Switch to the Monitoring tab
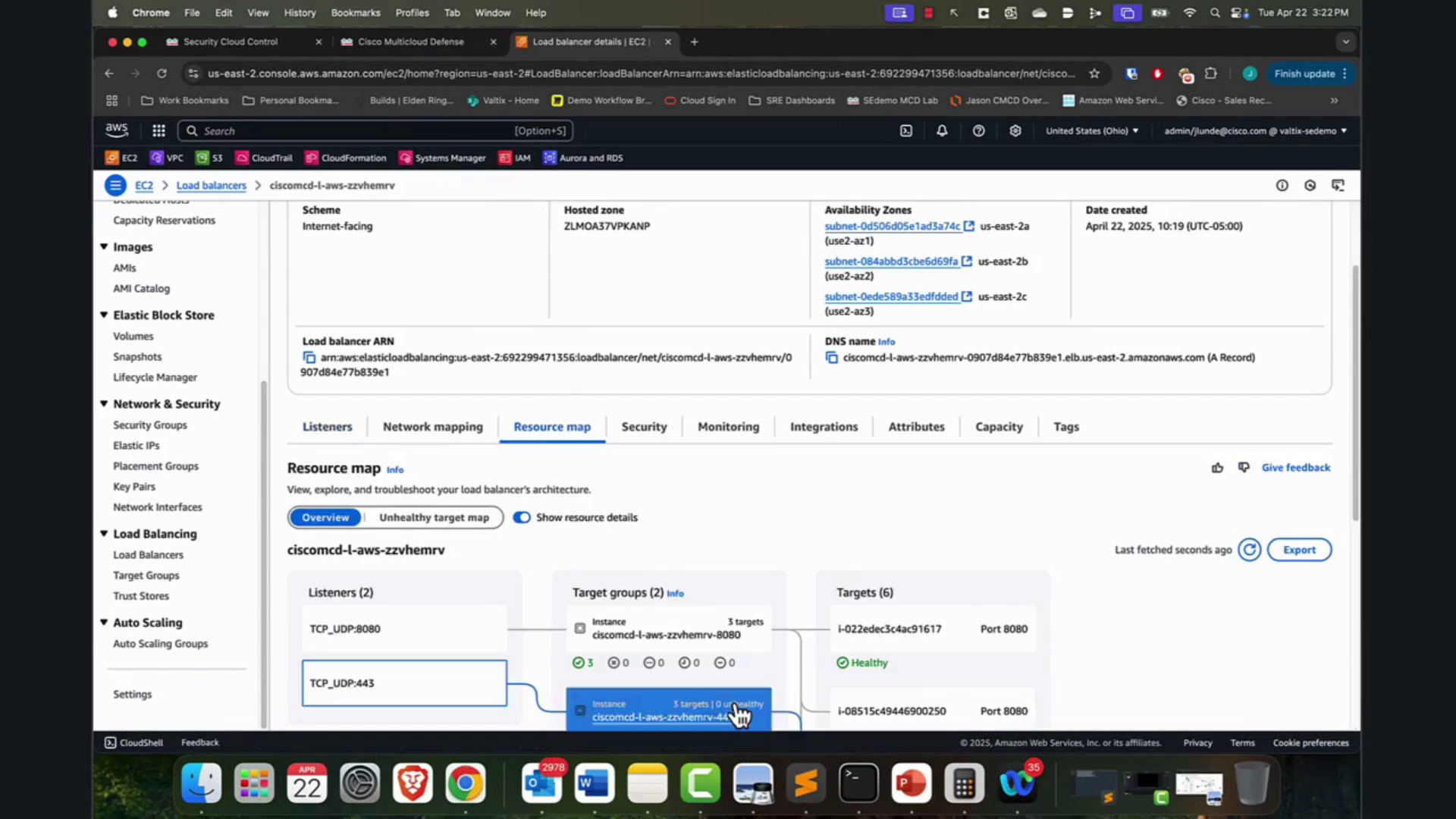Screen dimensions: 1456x819 pyautogui.click(x=729, y=427)
